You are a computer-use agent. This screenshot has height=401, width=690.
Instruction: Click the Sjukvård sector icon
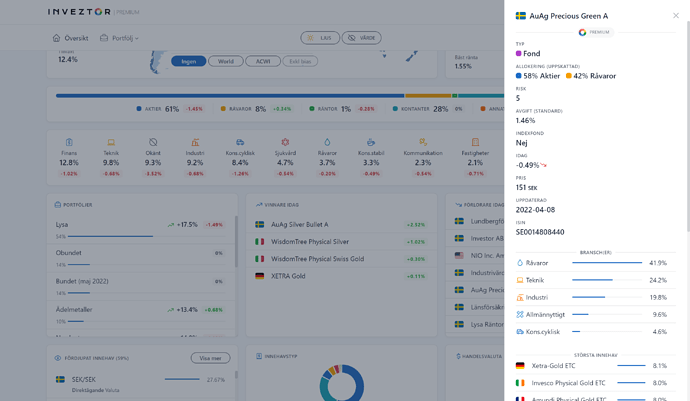click(x=285, y=142)
